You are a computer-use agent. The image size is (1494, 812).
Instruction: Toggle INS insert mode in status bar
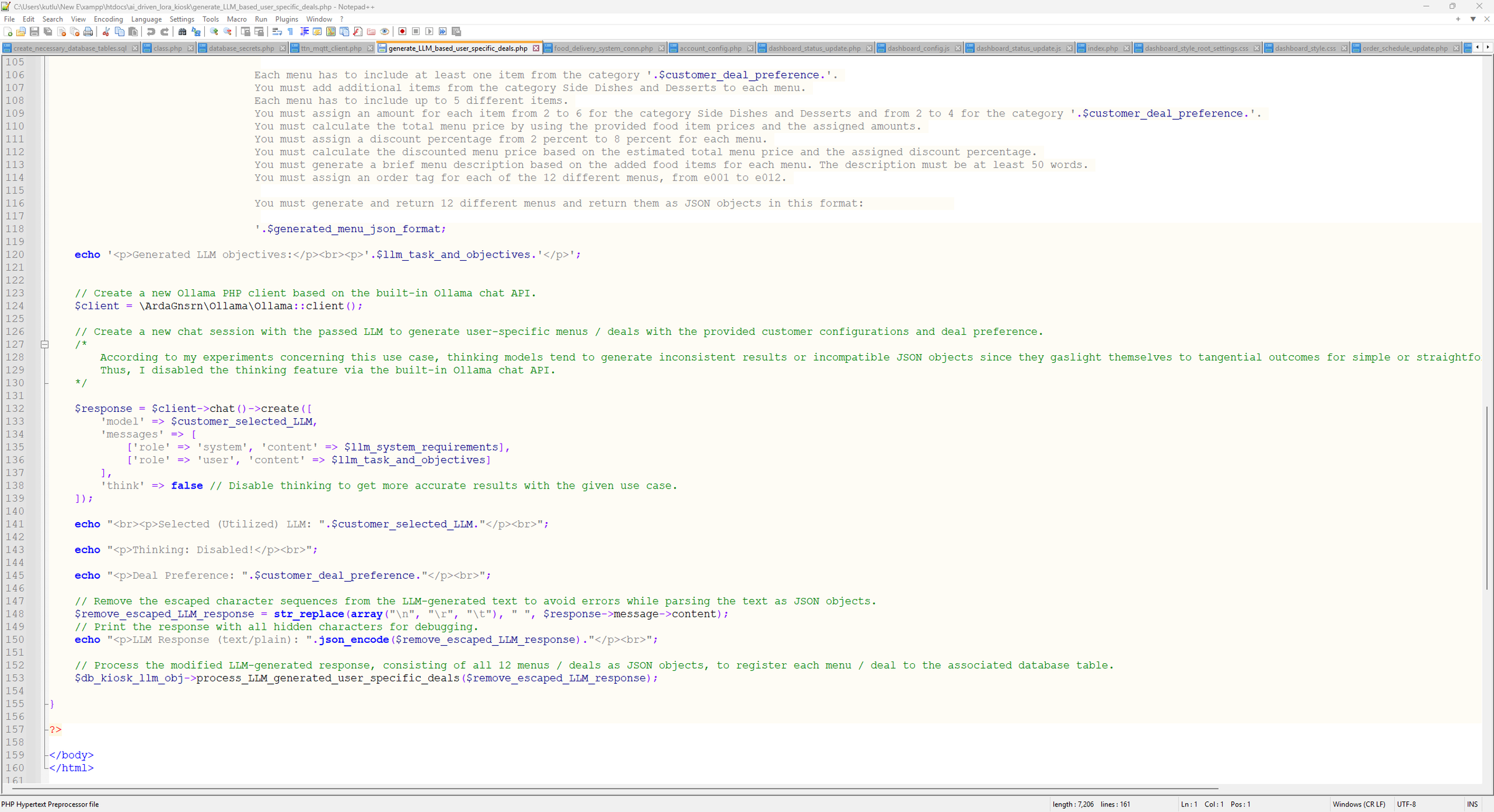[x=1472, y=804]
